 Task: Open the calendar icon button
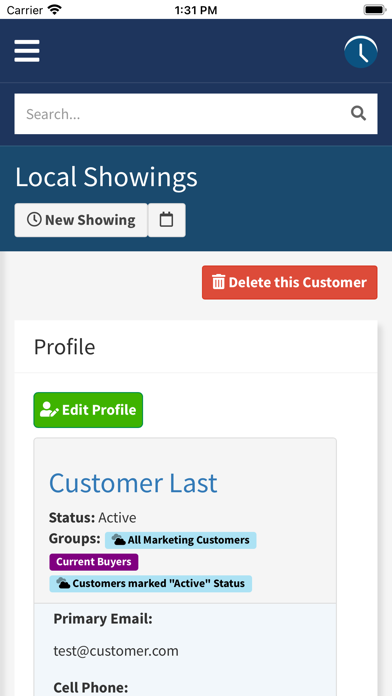click(166, 220)
